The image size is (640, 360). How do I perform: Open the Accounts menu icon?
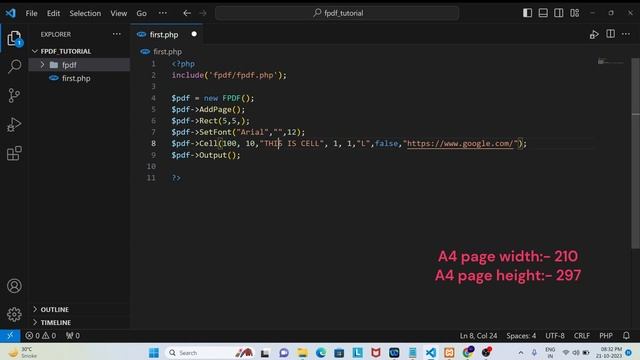click(14, 286)
